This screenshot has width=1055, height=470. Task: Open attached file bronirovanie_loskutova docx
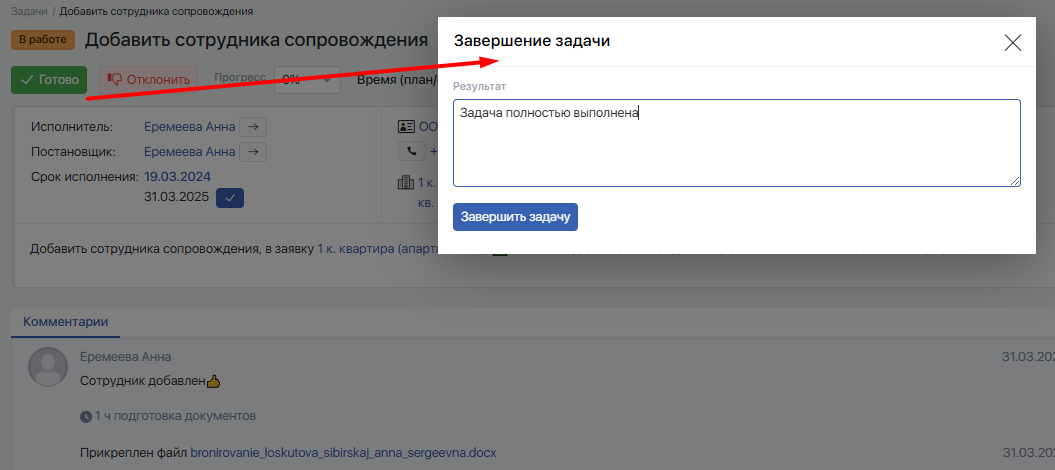click(x=343, y=453)
